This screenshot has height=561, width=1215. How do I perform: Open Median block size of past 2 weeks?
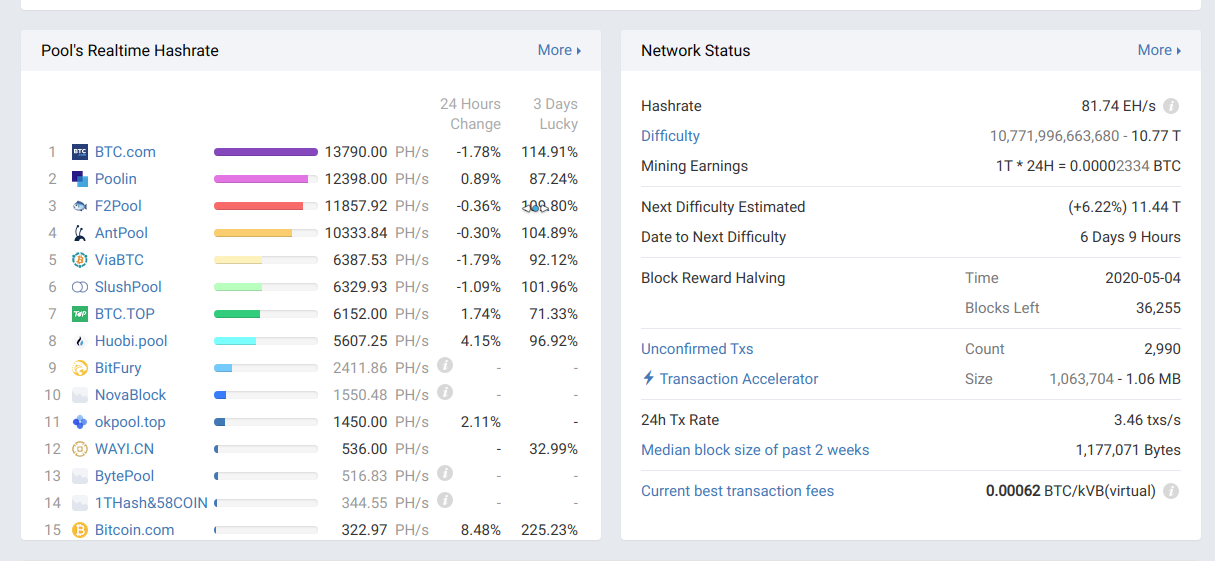pyautogui.click(x=755, y=450)
